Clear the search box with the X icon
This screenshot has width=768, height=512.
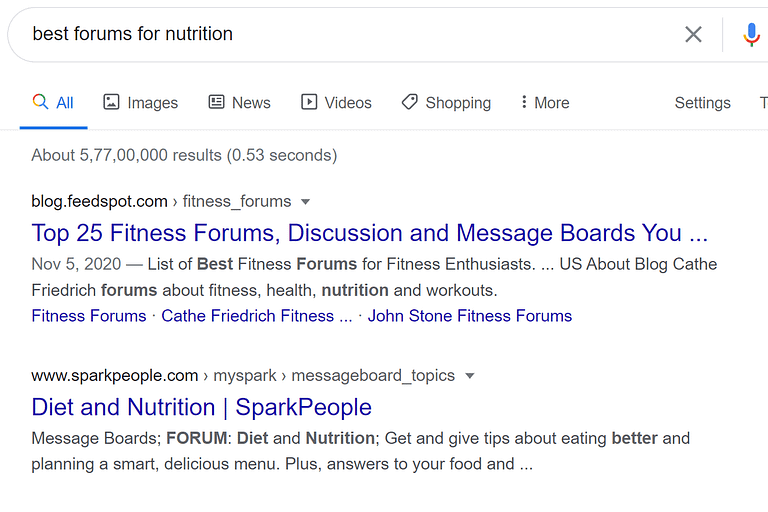(x=693, y=34)
